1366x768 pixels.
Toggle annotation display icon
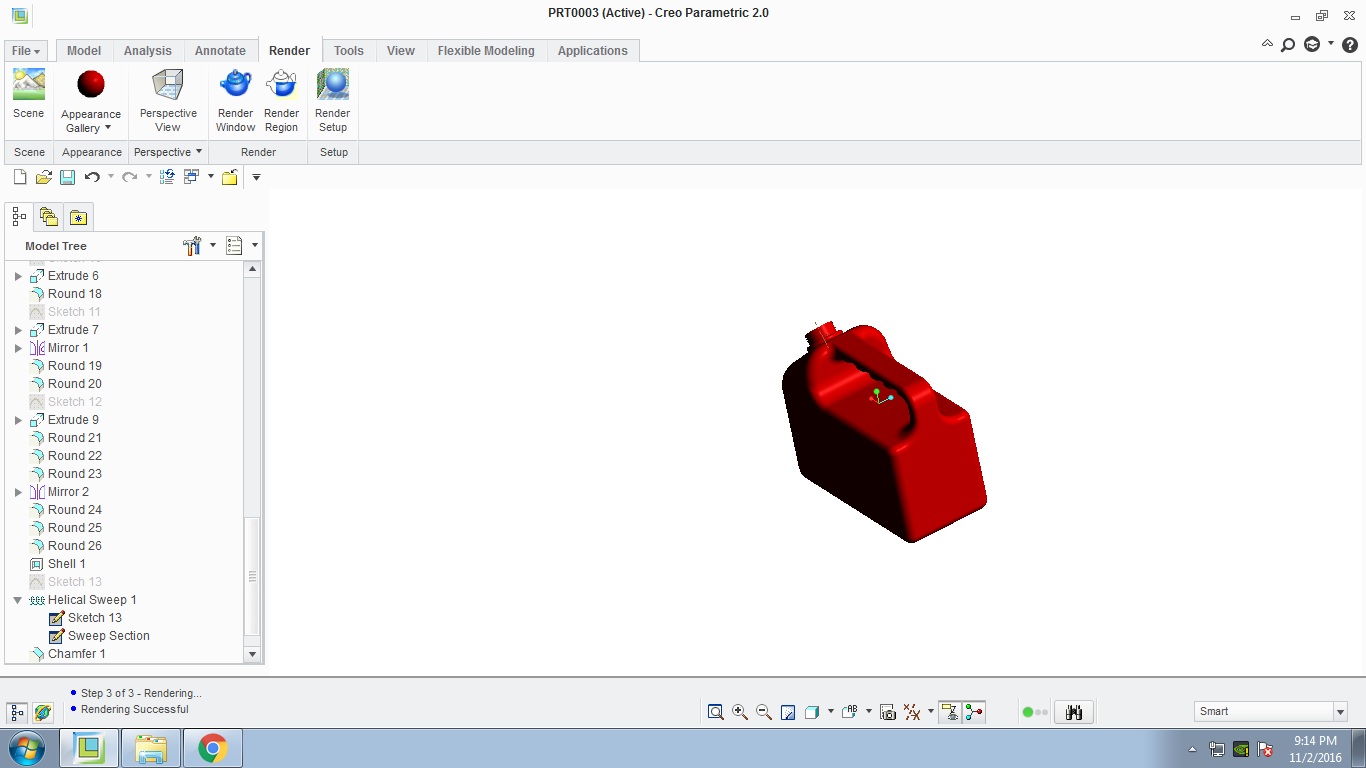tap(950, 712)
